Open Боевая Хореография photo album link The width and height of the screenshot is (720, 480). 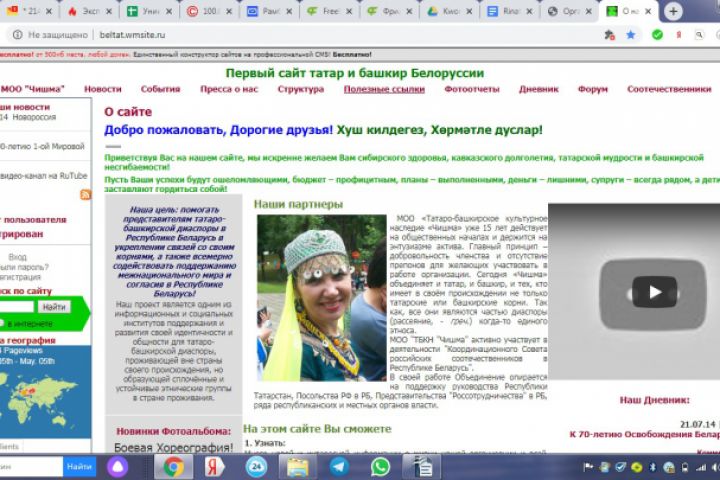174,447
